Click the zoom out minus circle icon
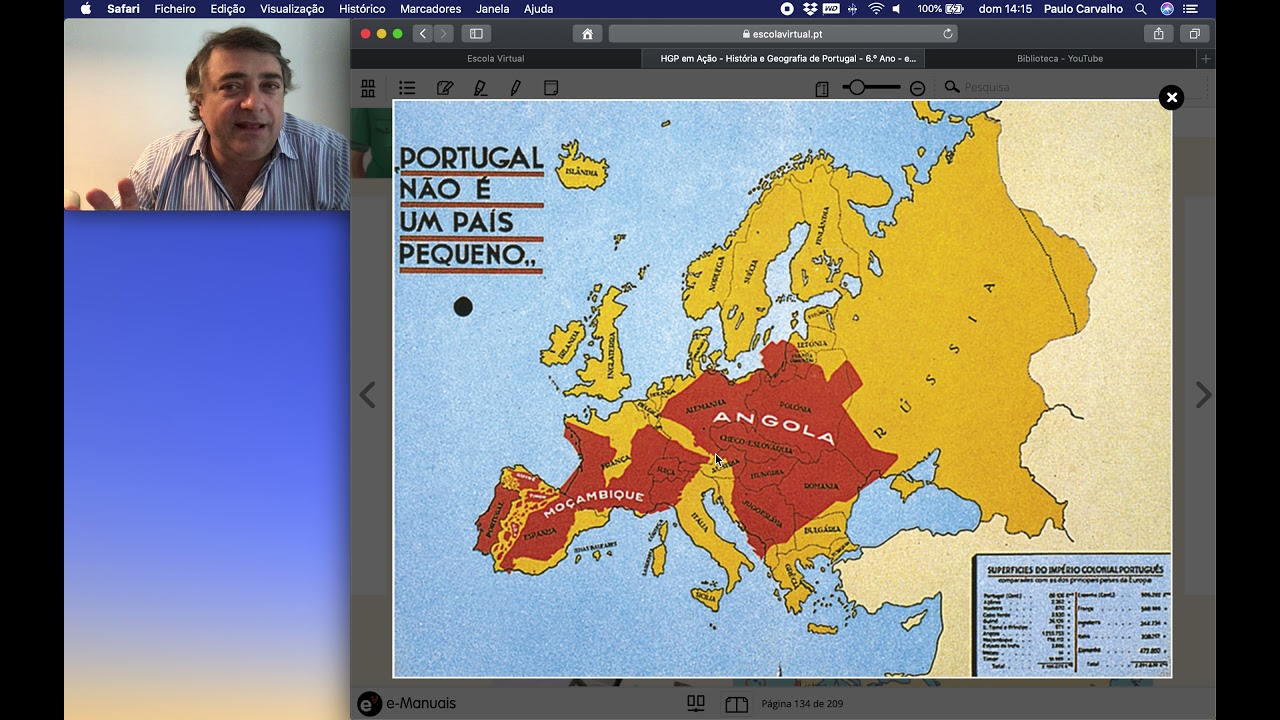This screenshot has width=1280, height=720. point(917,88)
